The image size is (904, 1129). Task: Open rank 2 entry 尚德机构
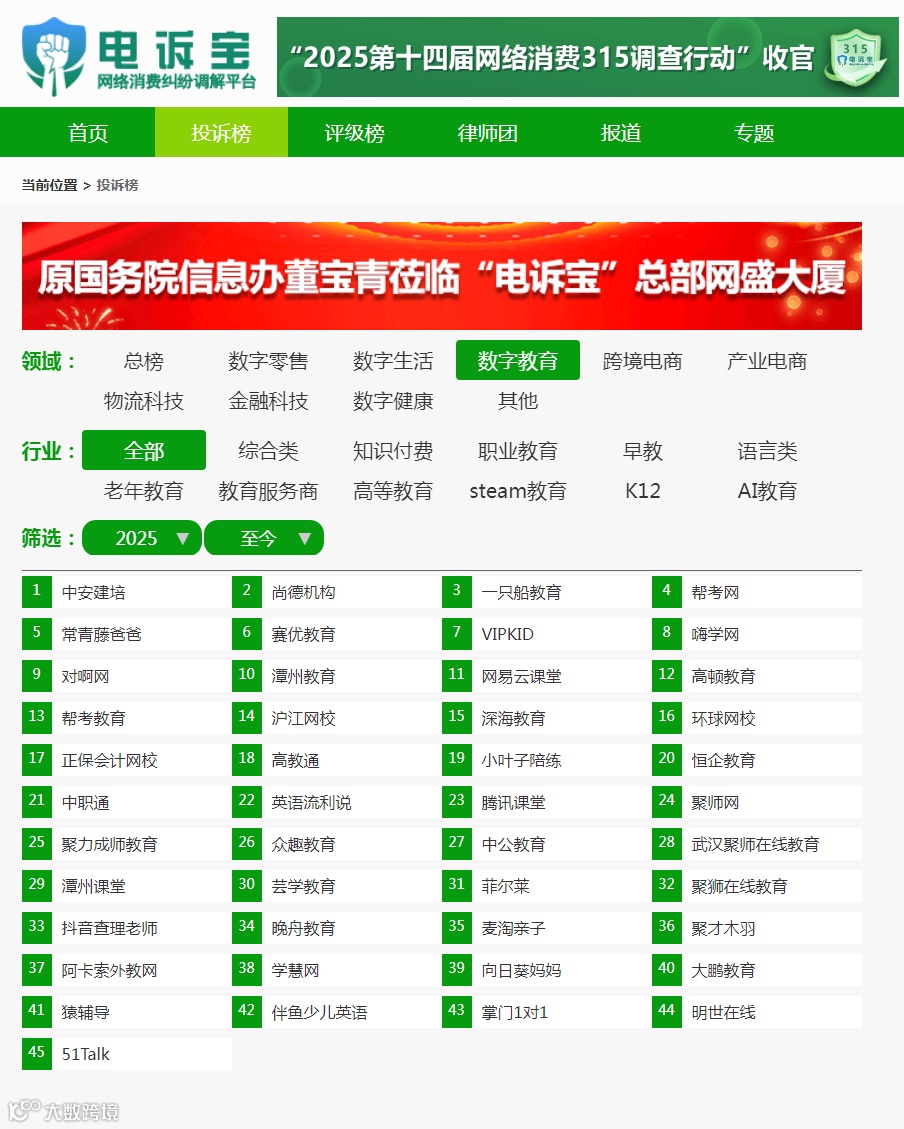point(337,592)
